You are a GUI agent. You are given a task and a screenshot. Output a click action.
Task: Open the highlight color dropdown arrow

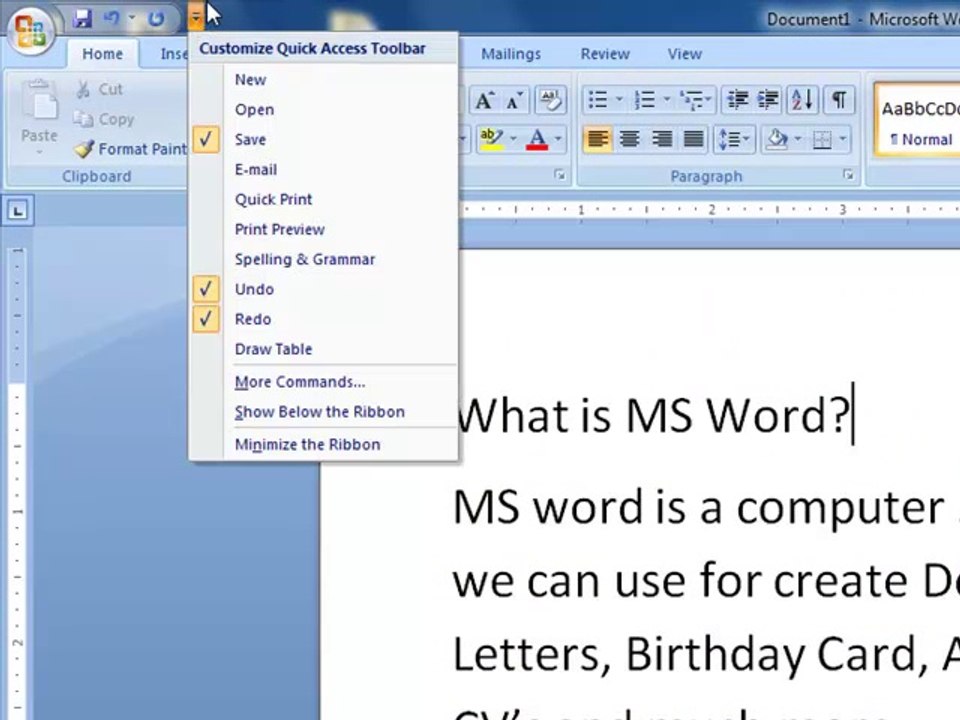(x=513, y=139)
